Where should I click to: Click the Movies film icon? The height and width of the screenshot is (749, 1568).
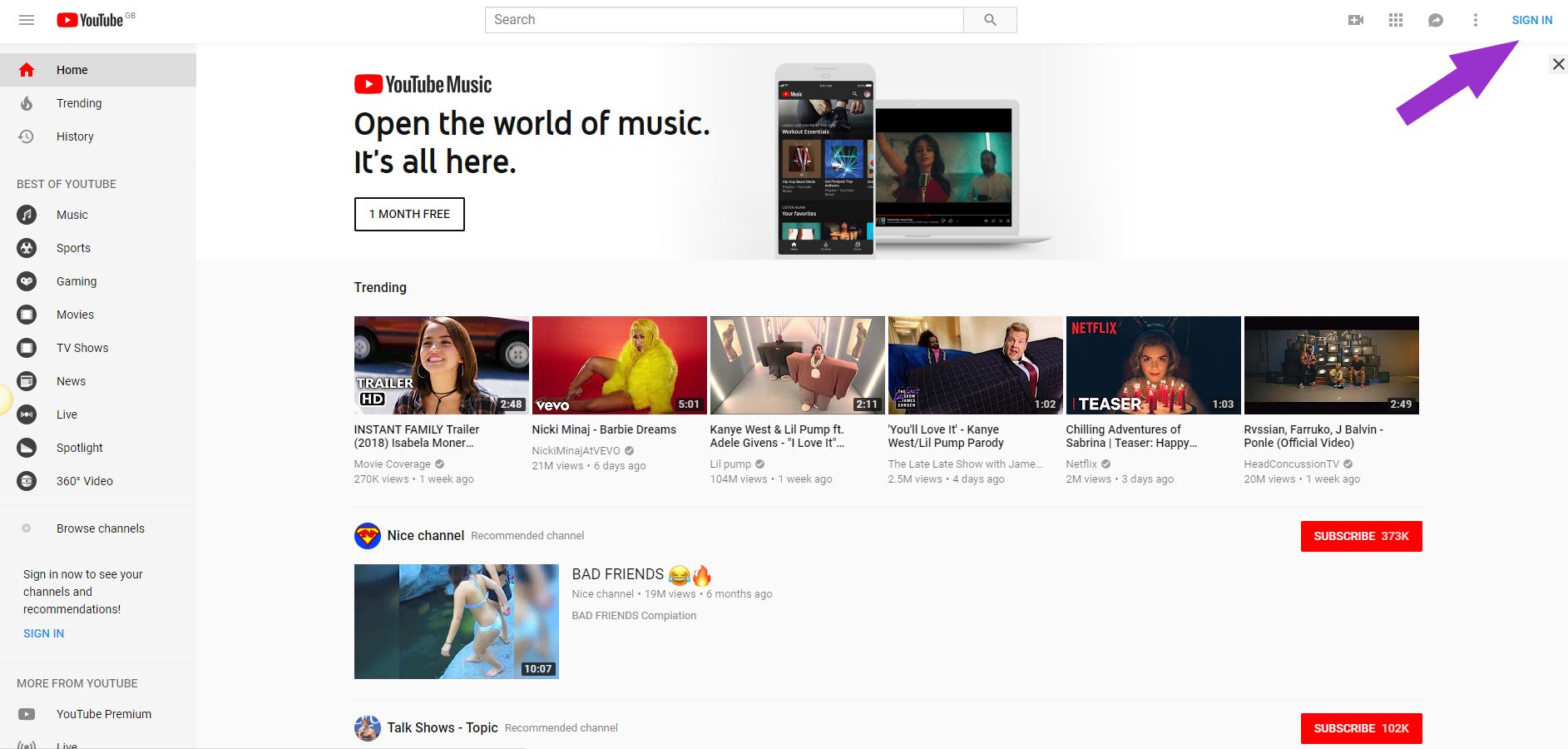pos(27,315)
